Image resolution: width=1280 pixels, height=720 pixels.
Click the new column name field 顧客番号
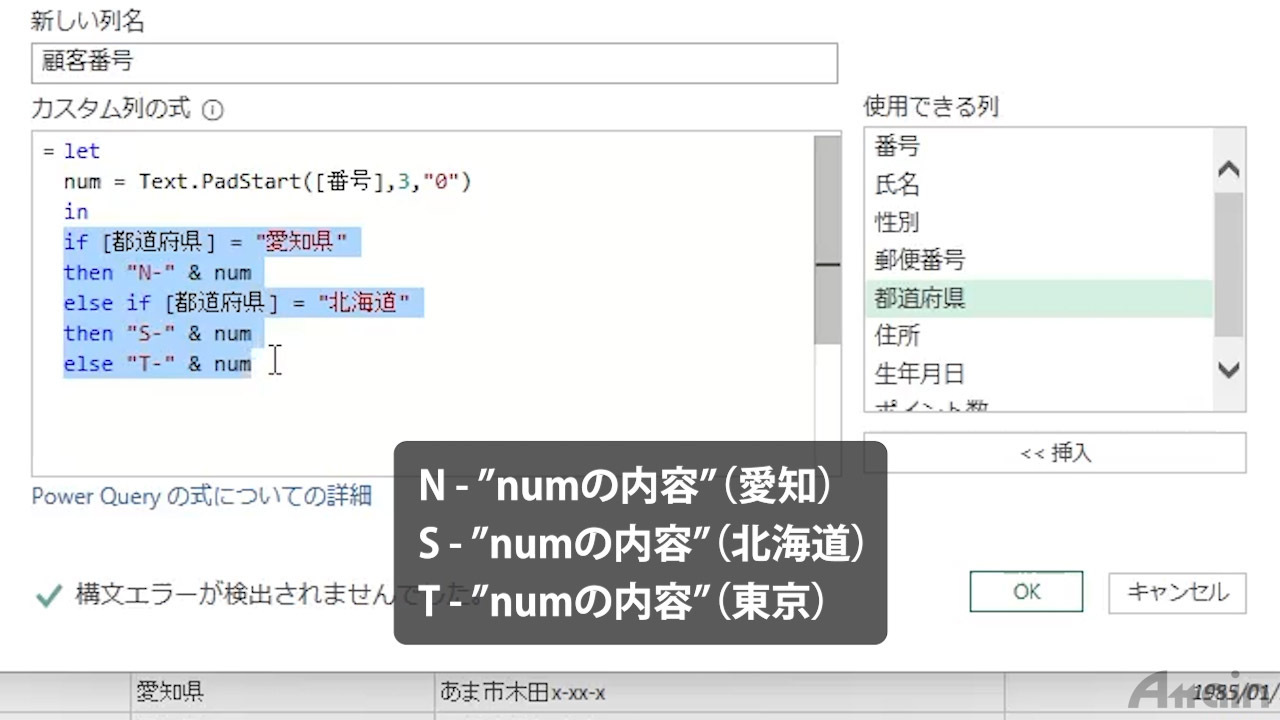tap(433, 63)
